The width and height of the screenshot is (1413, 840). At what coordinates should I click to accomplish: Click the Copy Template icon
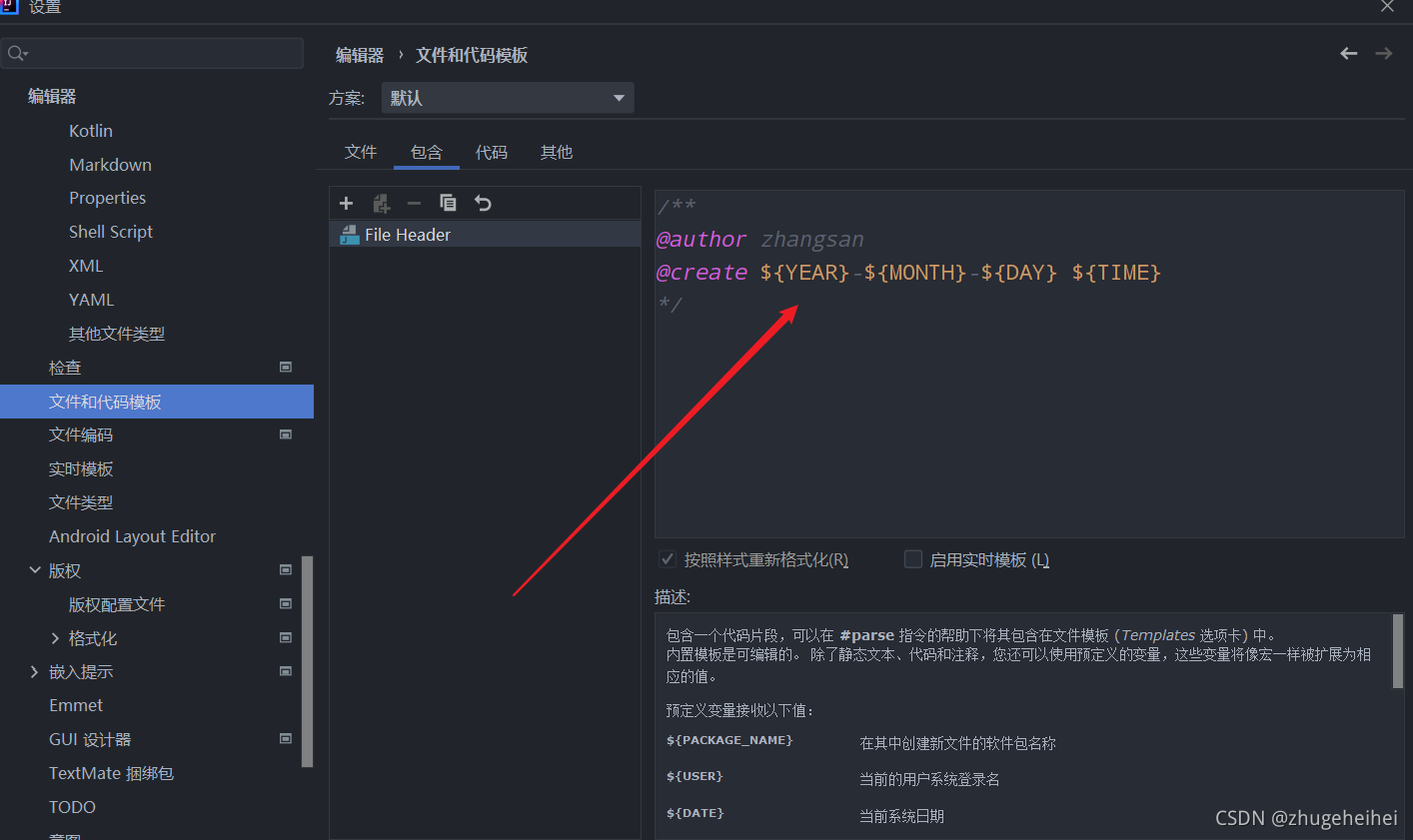tap(448, 203)
